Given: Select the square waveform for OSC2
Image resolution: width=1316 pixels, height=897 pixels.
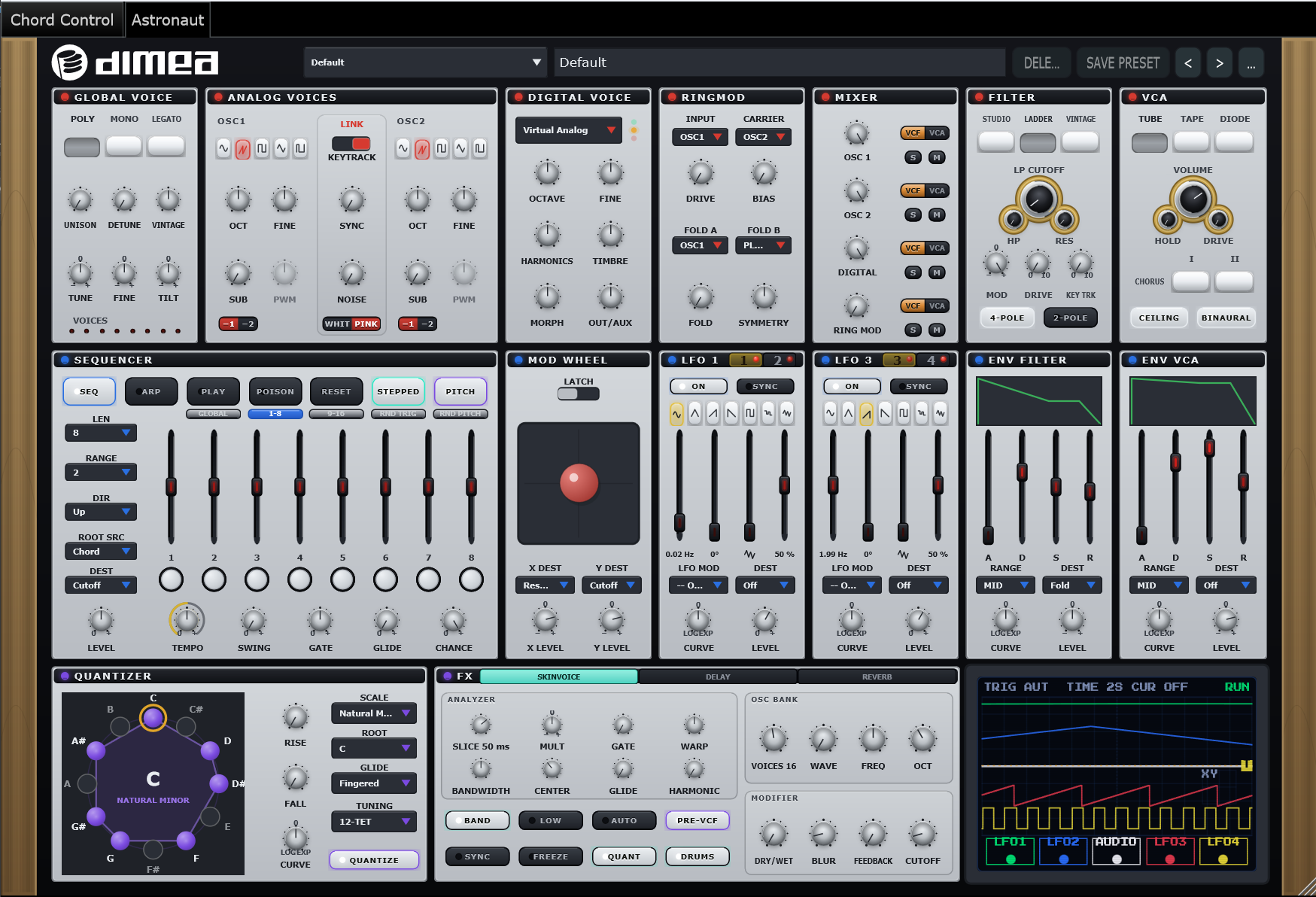Looking at the screenshot, I should pyautogui.click(x=442, y=148).
